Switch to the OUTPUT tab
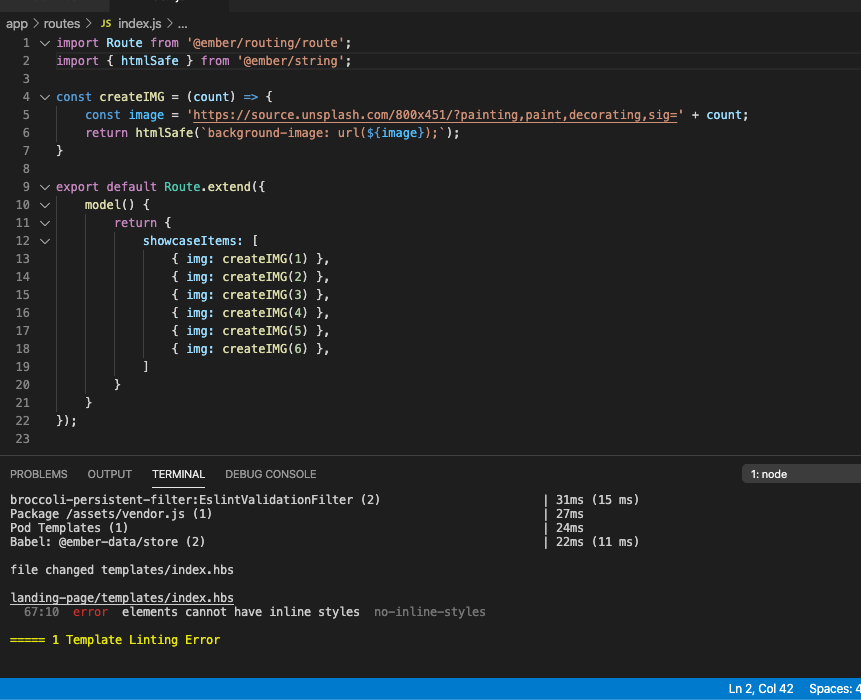861x700 pixels. 109,474
